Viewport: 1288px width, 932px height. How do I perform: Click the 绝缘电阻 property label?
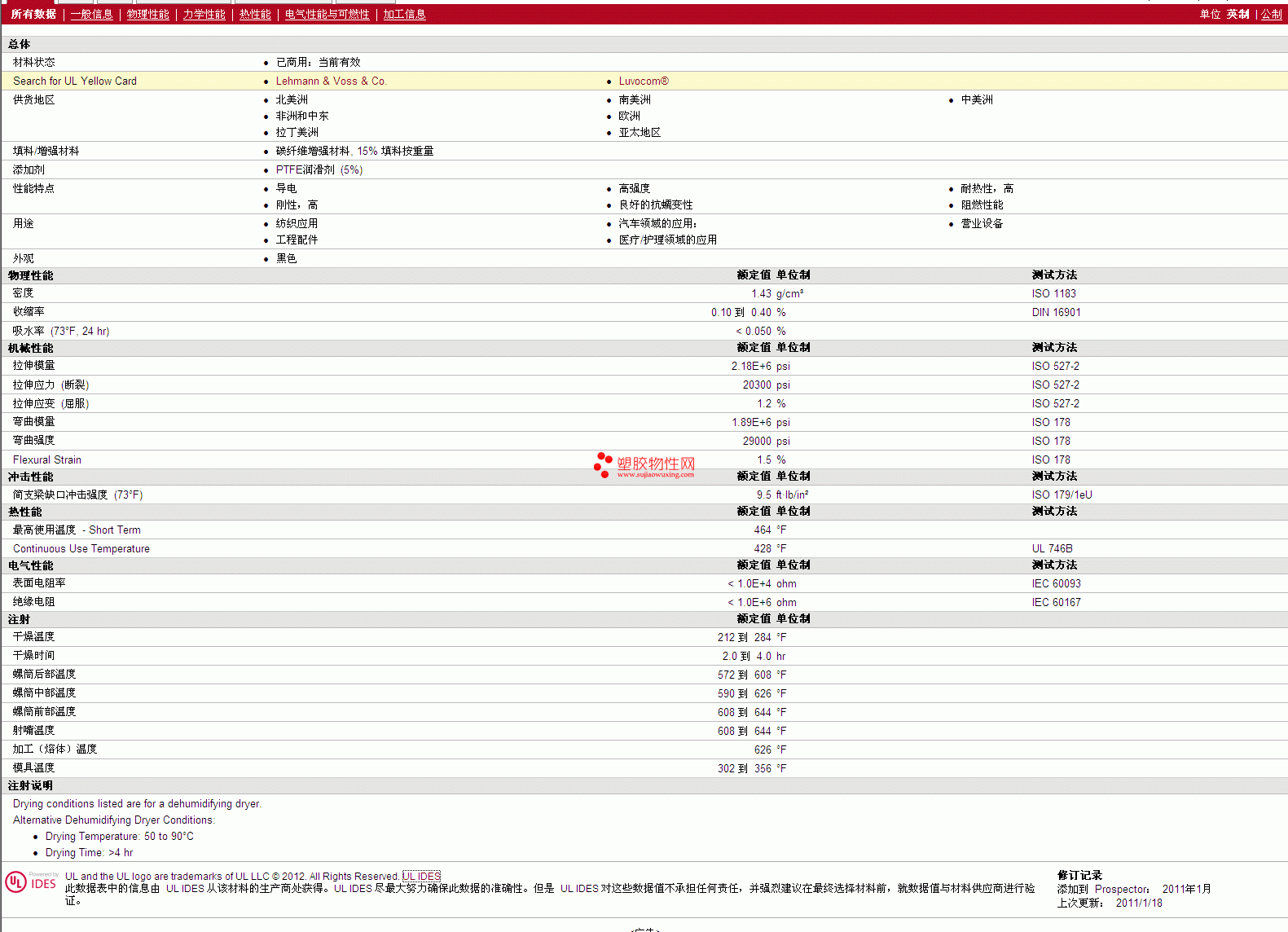click(x=33, y=601)
